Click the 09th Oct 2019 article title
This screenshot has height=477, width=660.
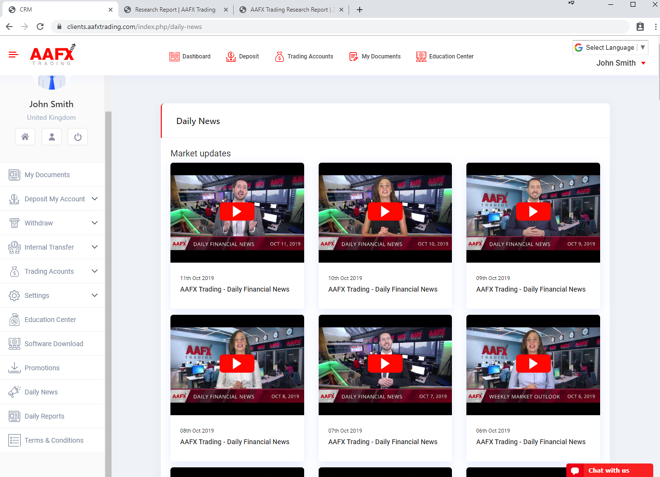click(x=531, y=289)
